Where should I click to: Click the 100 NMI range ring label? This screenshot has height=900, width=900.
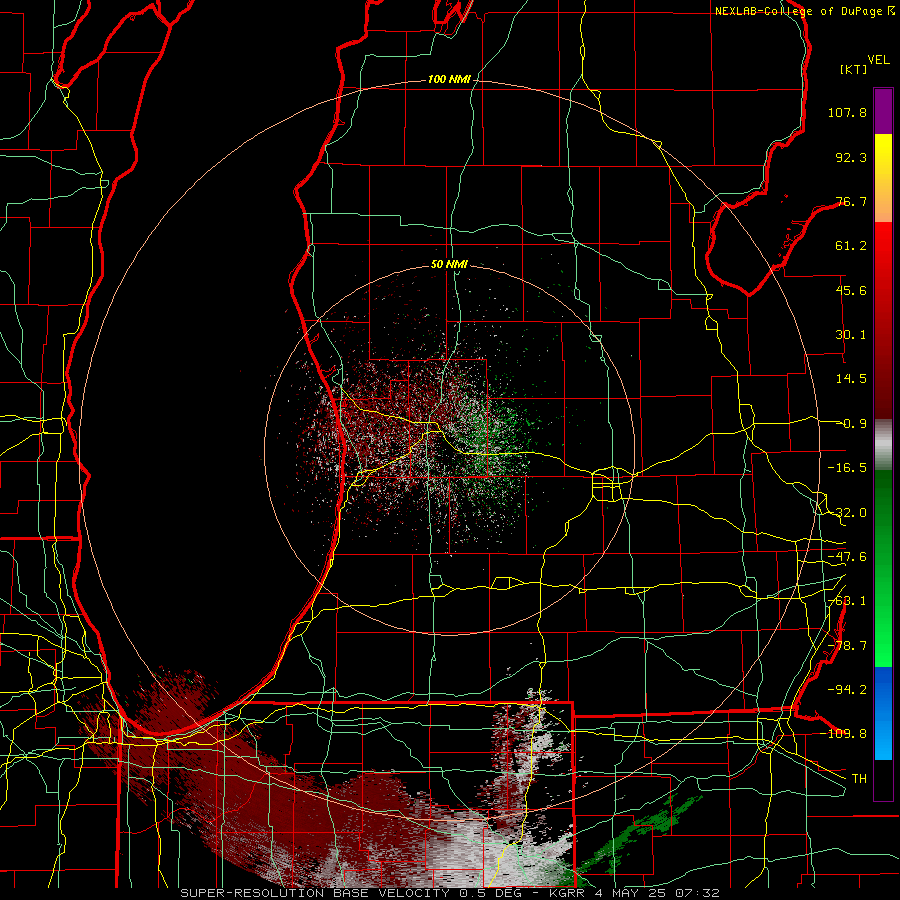click(448, 79)
